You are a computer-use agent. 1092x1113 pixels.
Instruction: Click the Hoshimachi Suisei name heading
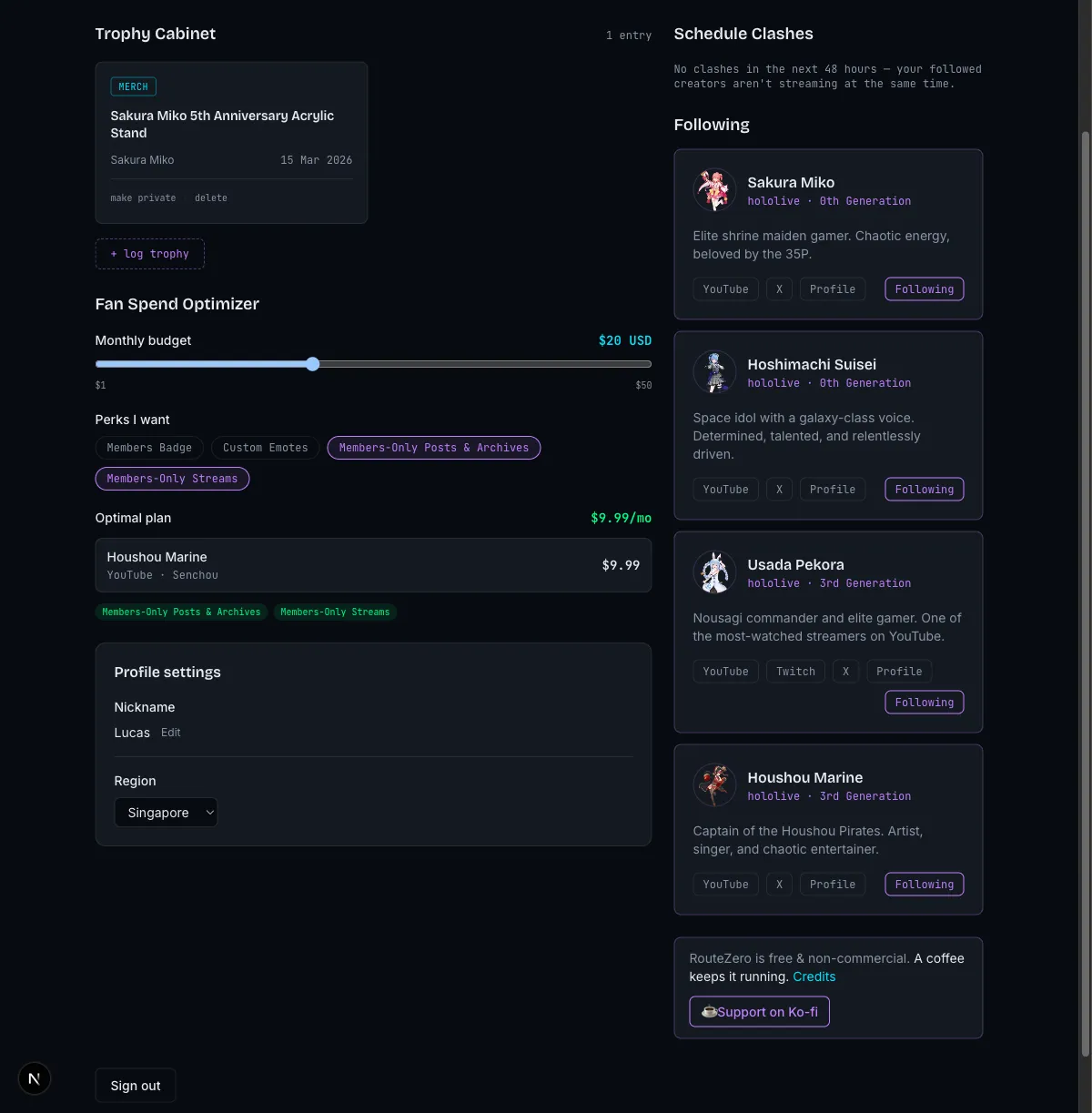tap(812, 364)
